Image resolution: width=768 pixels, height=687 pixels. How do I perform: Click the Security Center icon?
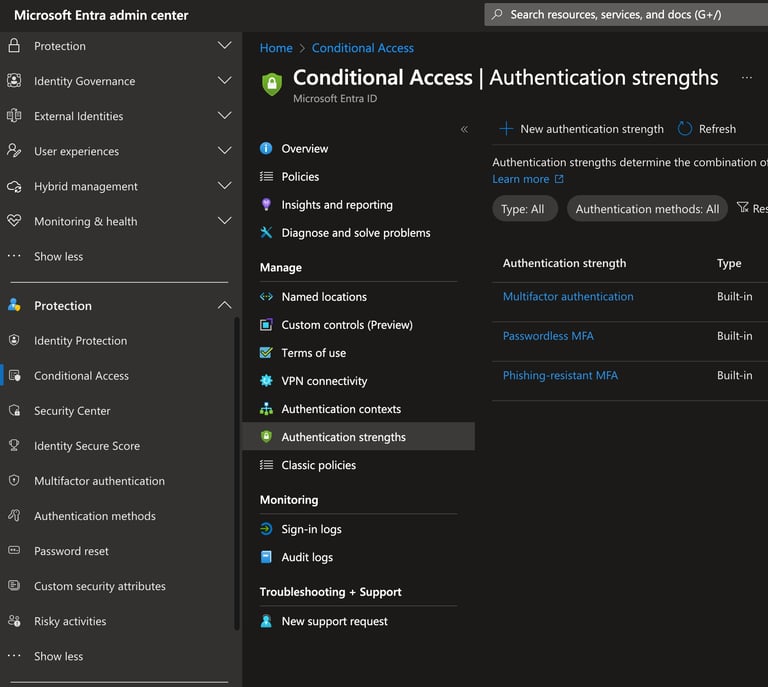click(x=14, y=410)
